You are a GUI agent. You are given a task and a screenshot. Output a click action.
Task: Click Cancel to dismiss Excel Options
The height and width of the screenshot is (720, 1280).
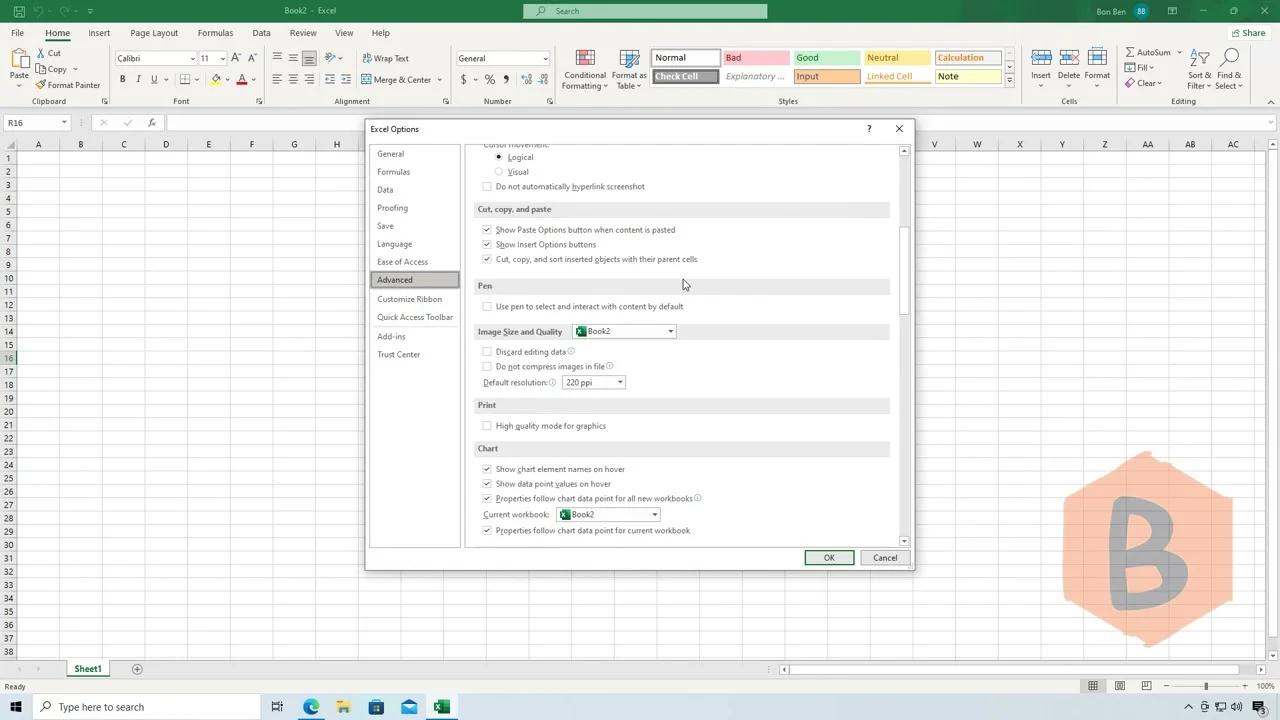884,557
